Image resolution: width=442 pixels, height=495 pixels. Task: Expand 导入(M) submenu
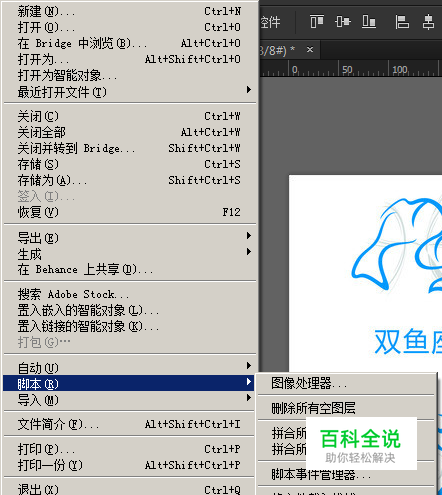click(x=129, y=399)
